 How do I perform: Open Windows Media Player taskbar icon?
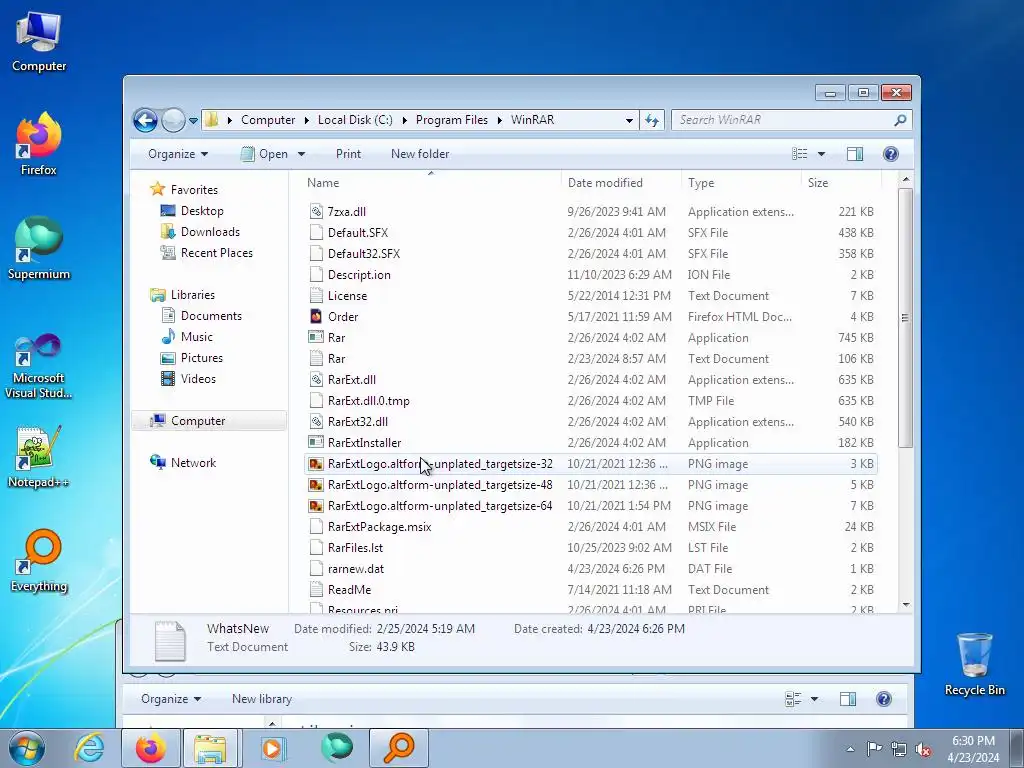[272, 748]
